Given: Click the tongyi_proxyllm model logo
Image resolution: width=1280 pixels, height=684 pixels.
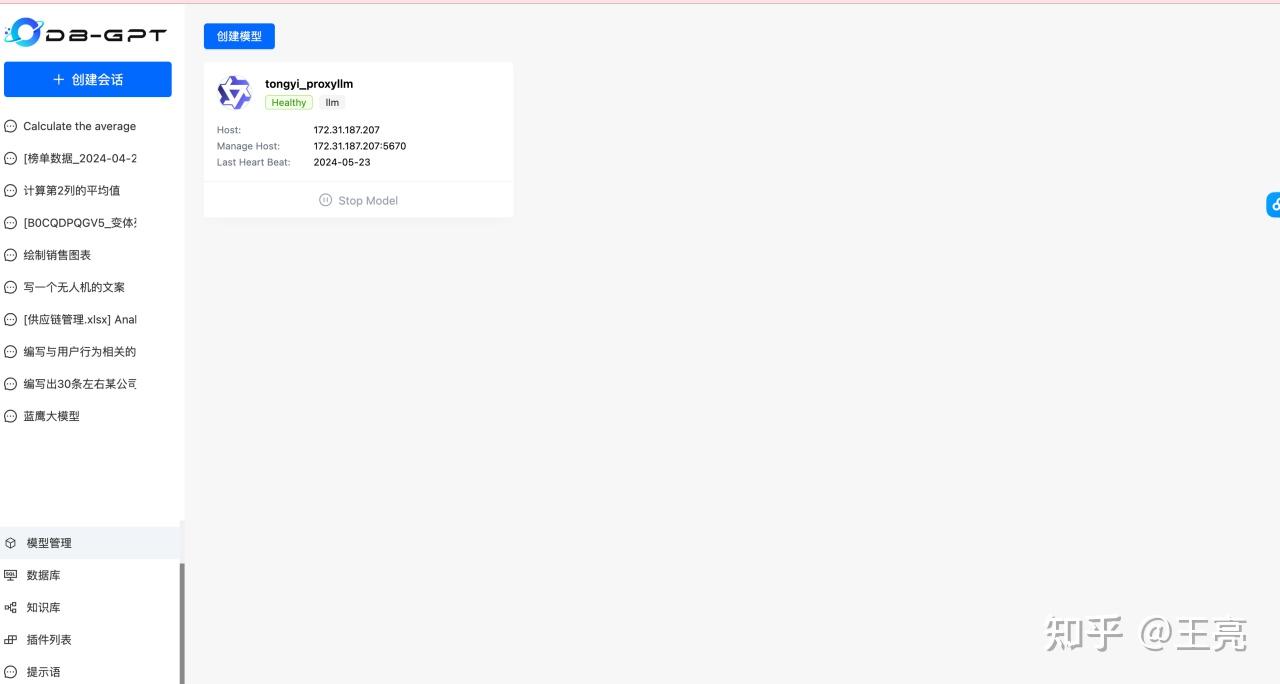Looking at the screenshot, I should pyautogui.click(x=235, y=93).
